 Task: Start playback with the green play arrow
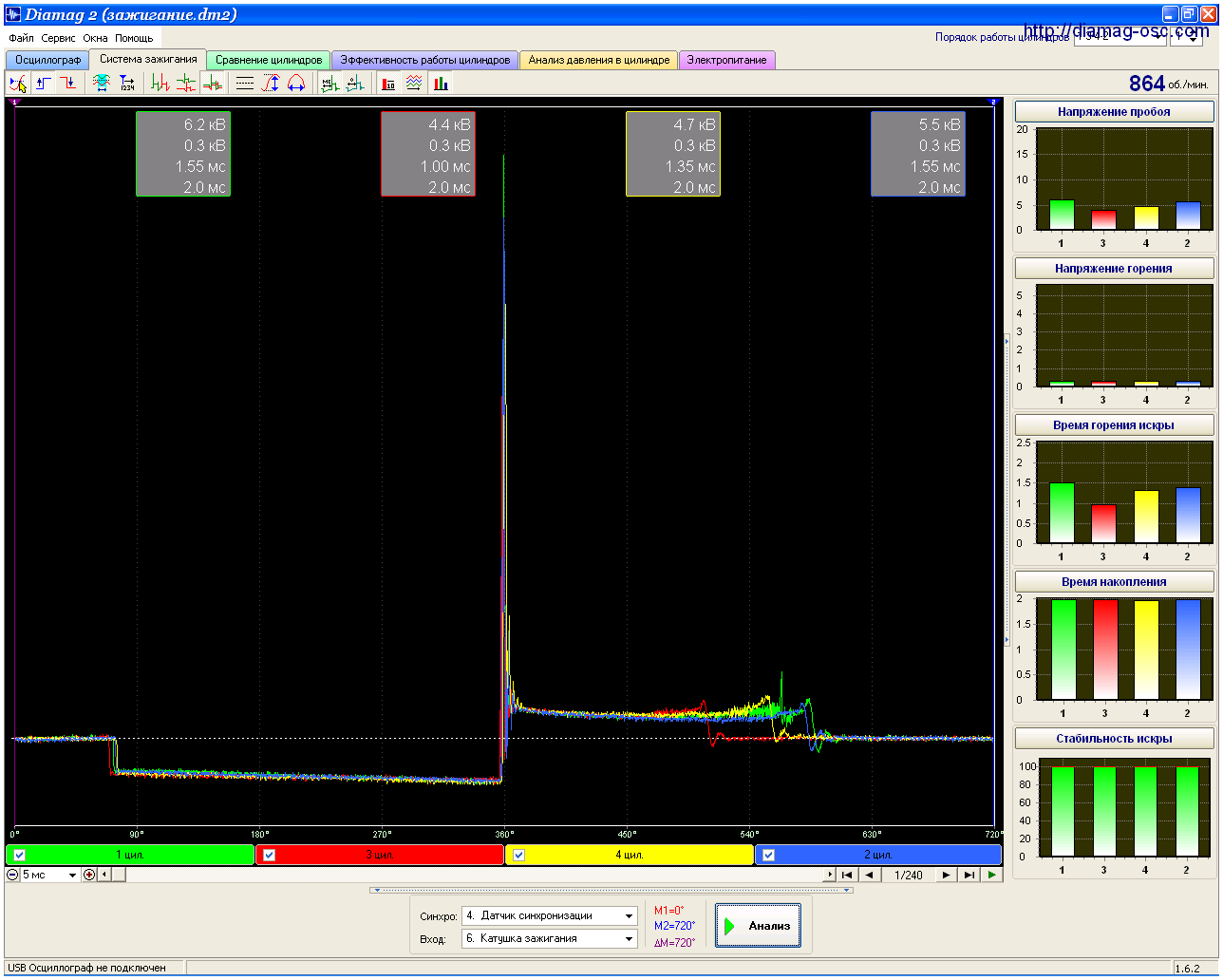991,875
